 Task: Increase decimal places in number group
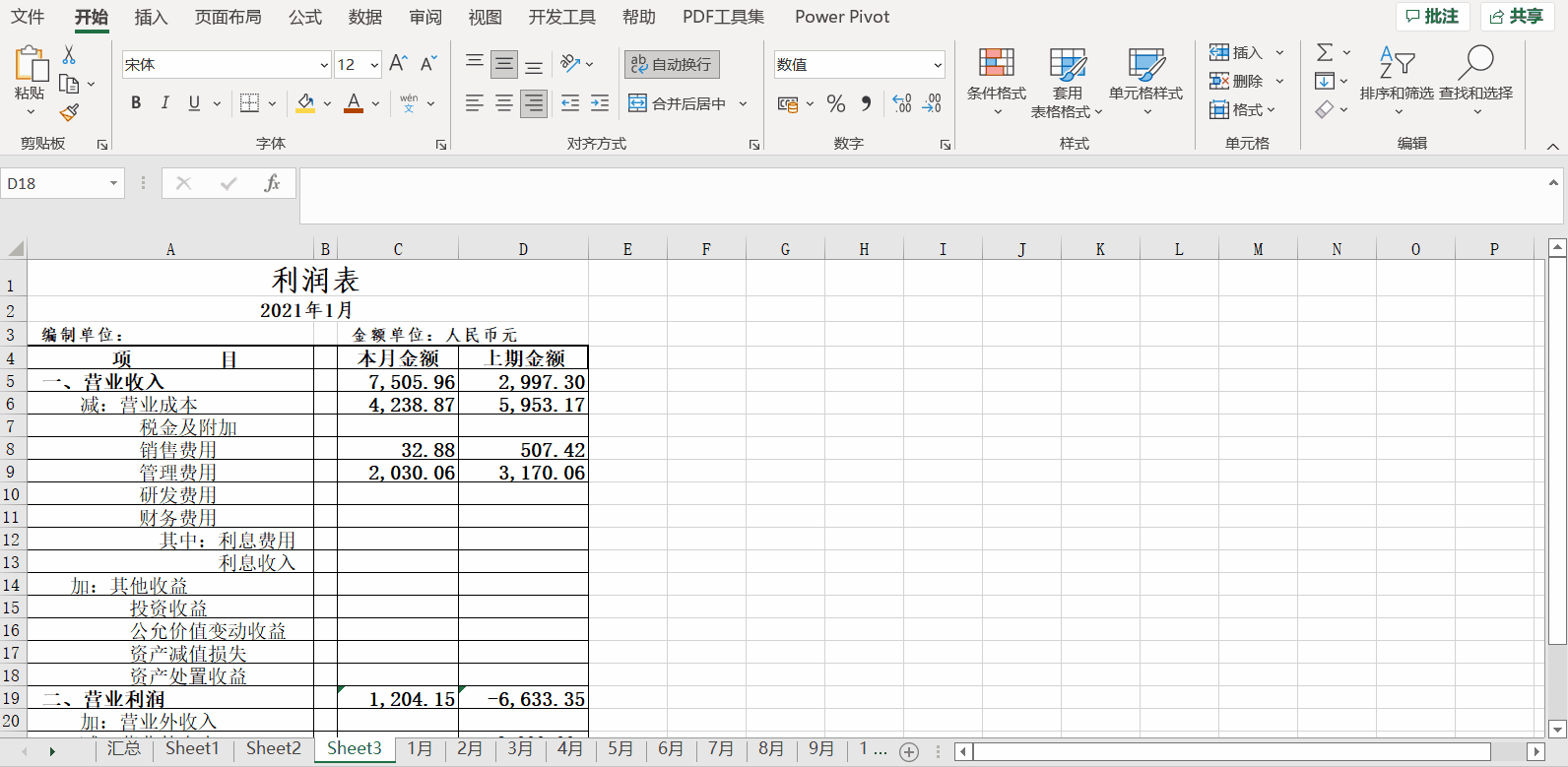[901, 103]
